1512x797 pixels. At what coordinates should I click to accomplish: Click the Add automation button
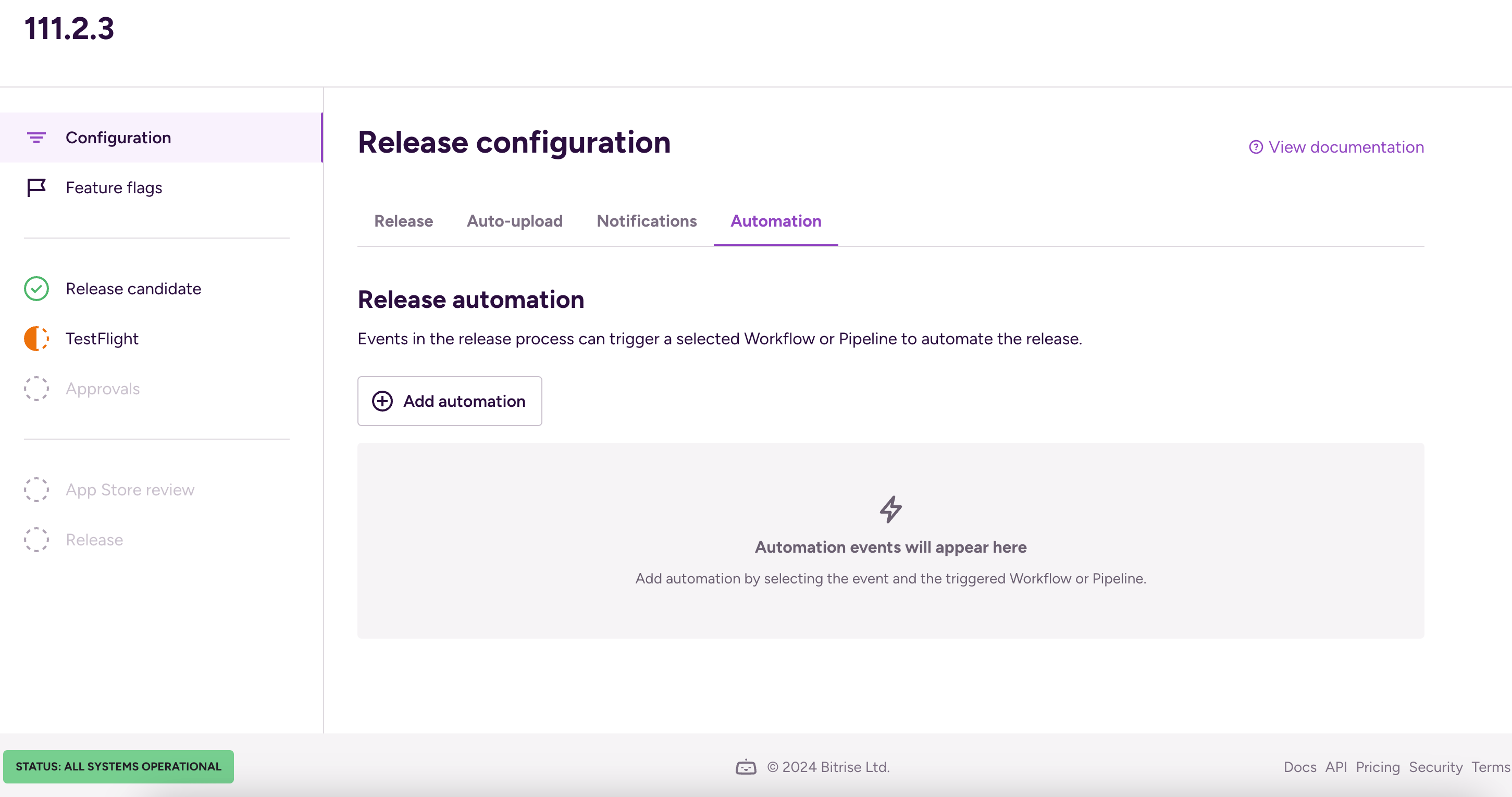pyautogui.click(x=450, y=401)
